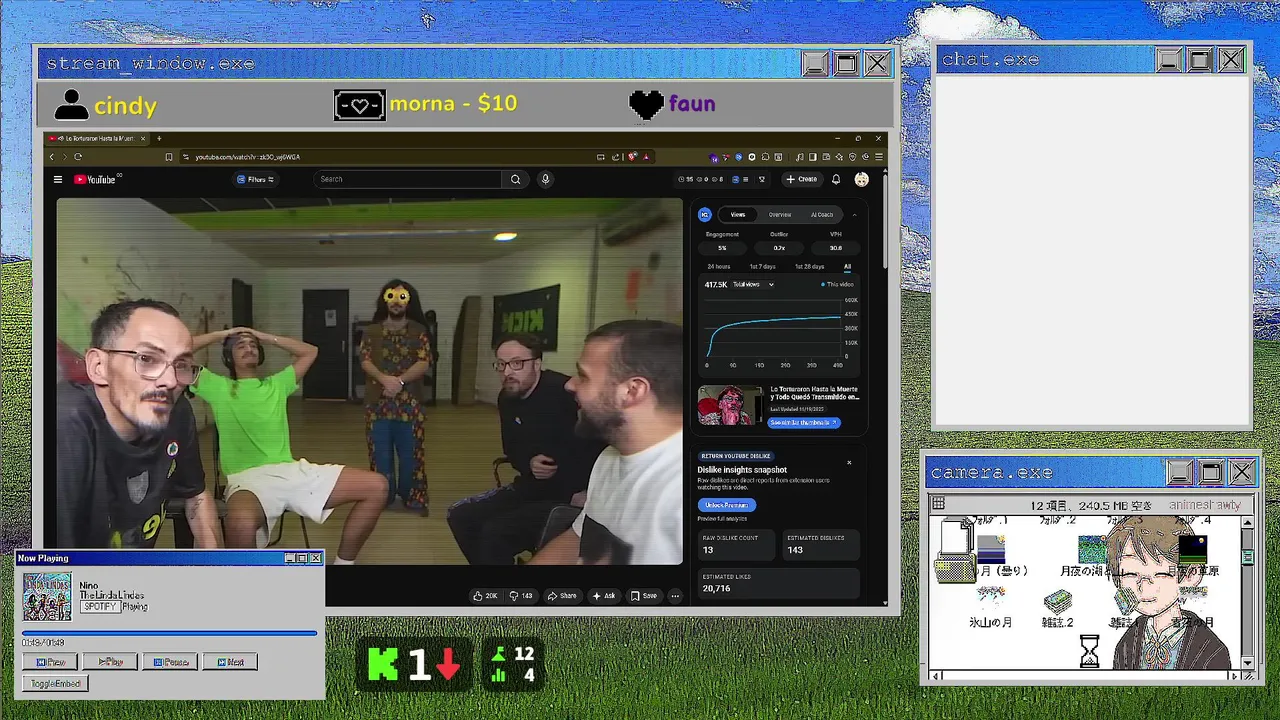This screenshot has width=1280, height=720.
Task: Select the 1st 7 days range
Action: [762, 267]
